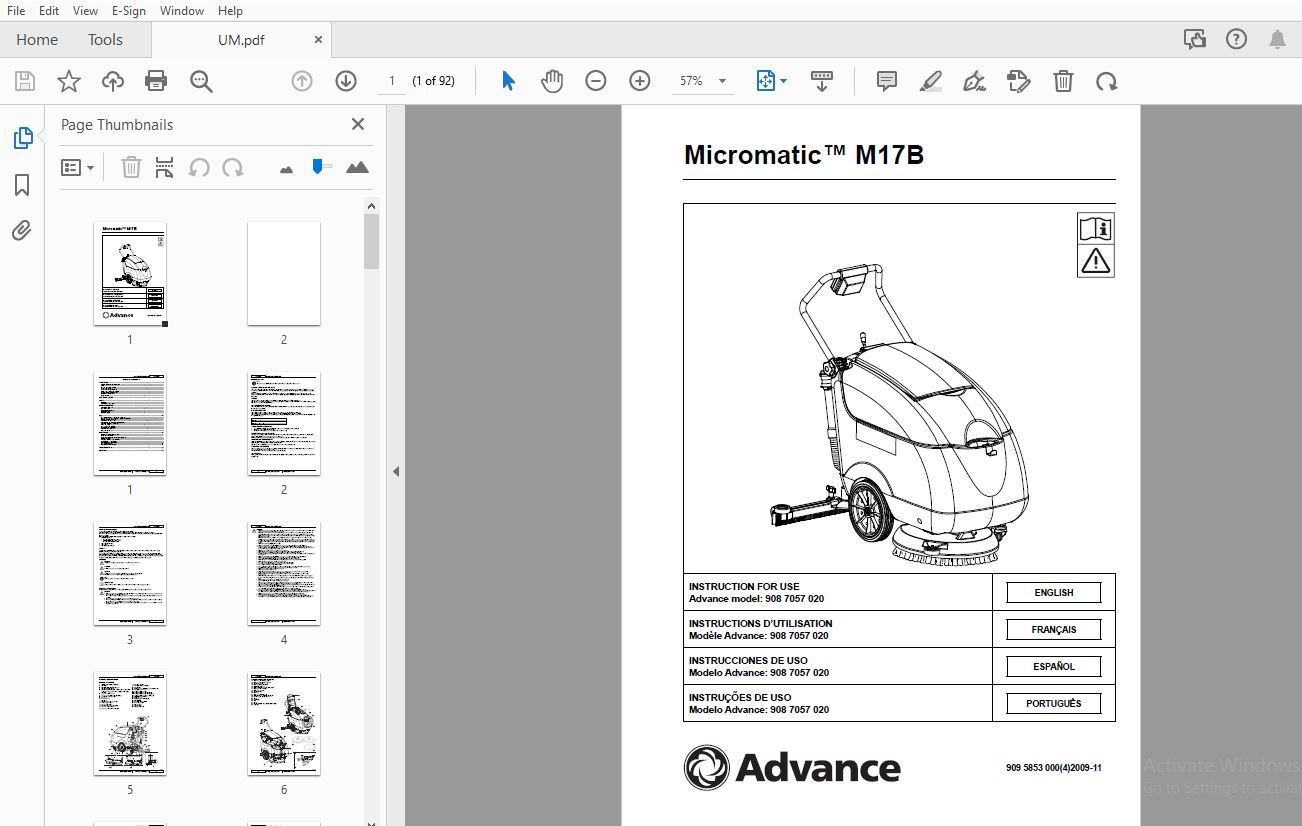Click the Delete page trash icon in toolbar

pyautogui.click(x=1064, y=82)
